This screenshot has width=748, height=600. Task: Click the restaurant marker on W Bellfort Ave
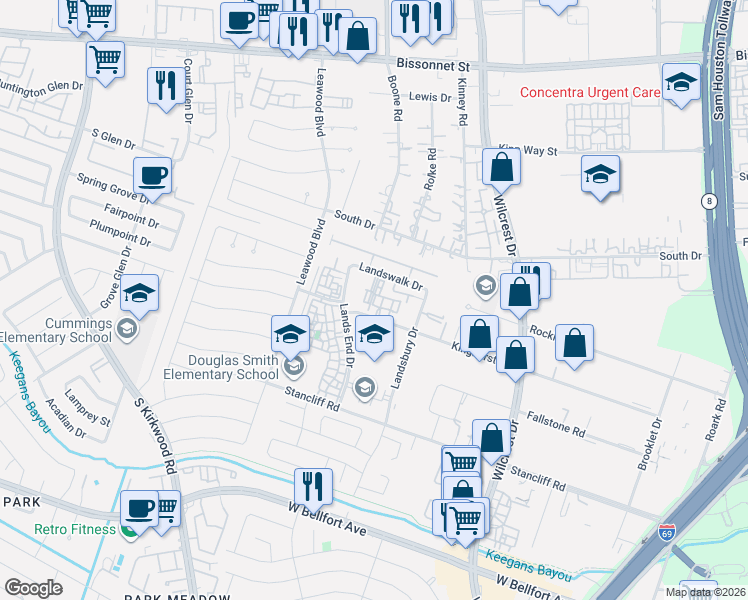pyautogui.click(x=313, y=487)
